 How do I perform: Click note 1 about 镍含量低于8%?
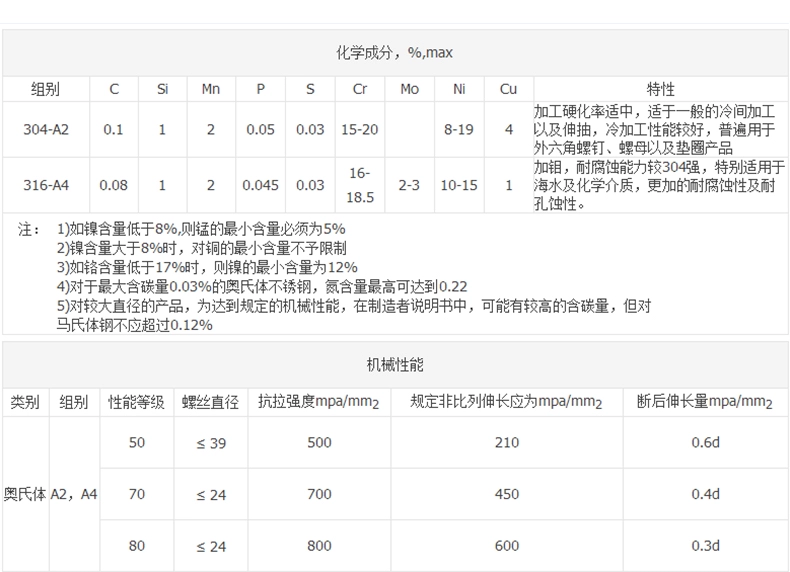coord(201,229)
